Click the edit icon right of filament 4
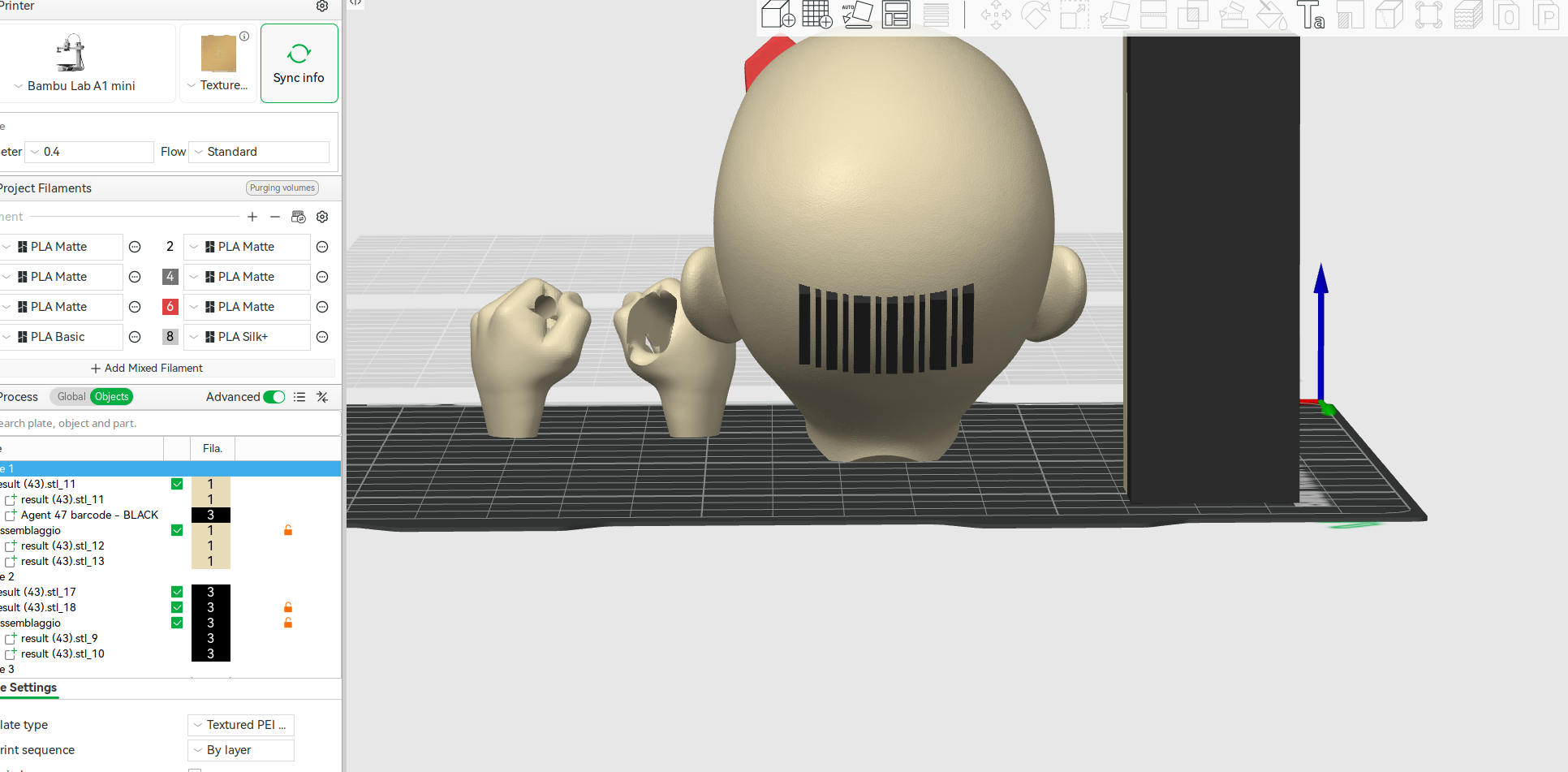Screen dimensions: 1568x772 (x=322, y=277)
